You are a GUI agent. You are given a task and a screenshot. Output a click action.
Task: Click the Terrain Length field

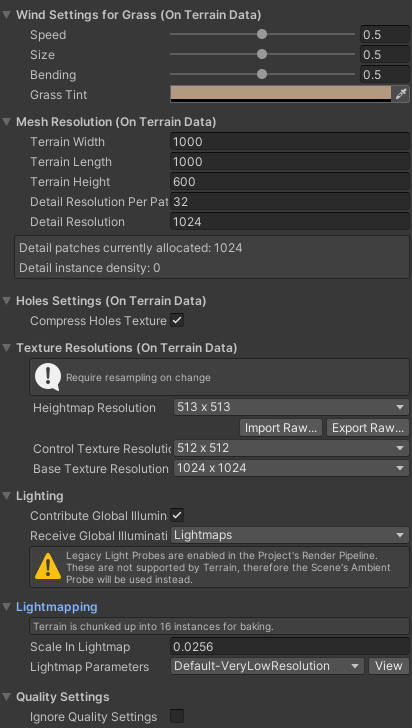pos(290,162)
